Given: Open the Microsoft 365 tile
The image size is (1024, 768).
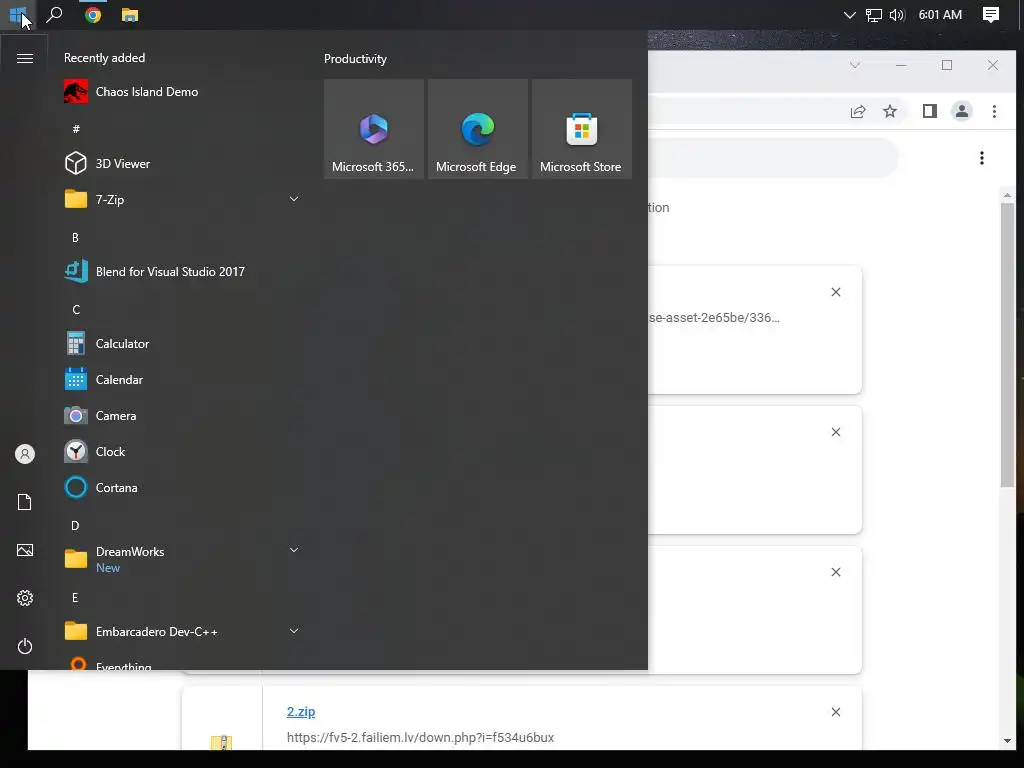Looking at the screenshot, I should (x=374, y=129).
